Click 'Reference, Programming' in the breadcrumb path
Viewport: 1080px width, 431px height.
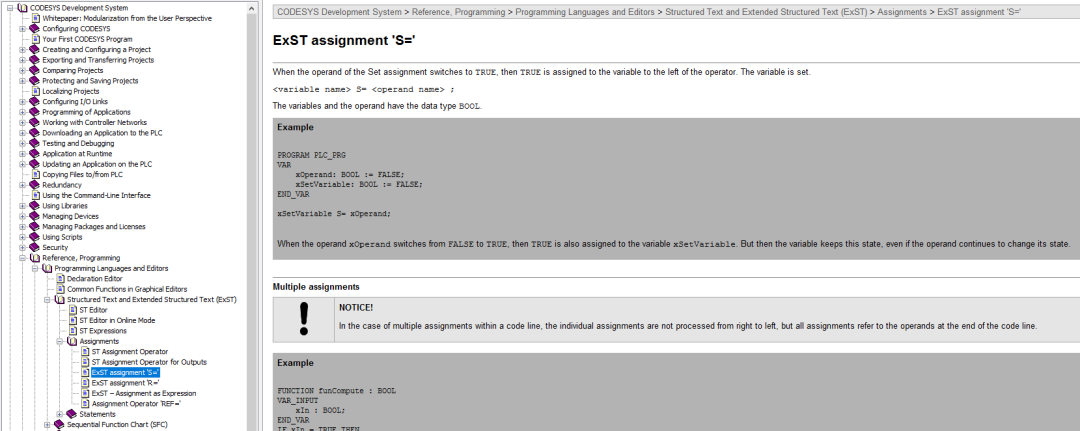click(x=460, y=12)
